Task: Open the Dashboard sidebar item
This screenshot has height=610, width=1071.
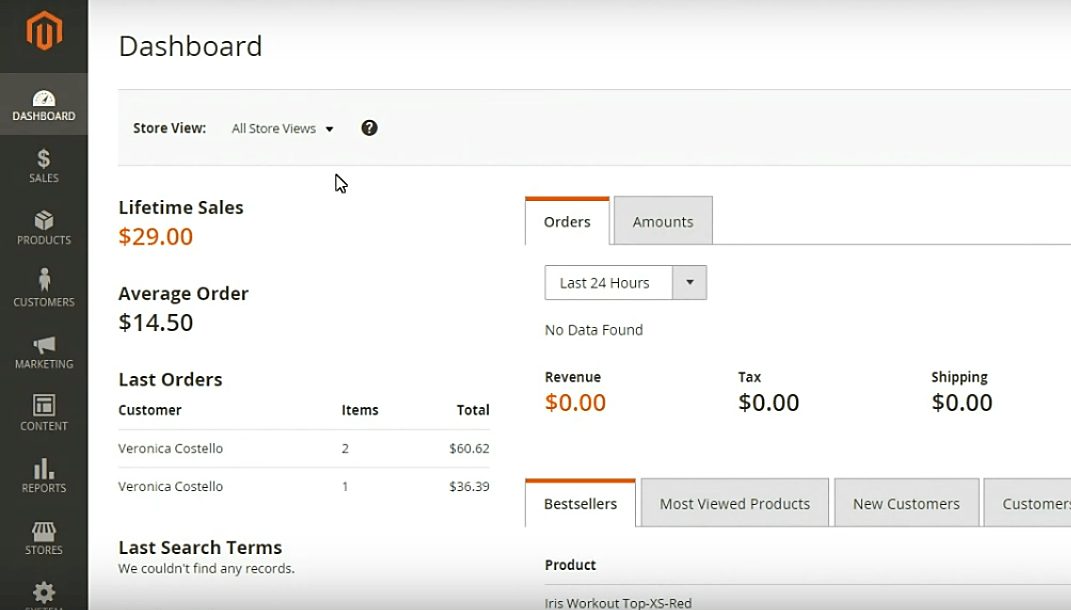Action: [44, 105]
